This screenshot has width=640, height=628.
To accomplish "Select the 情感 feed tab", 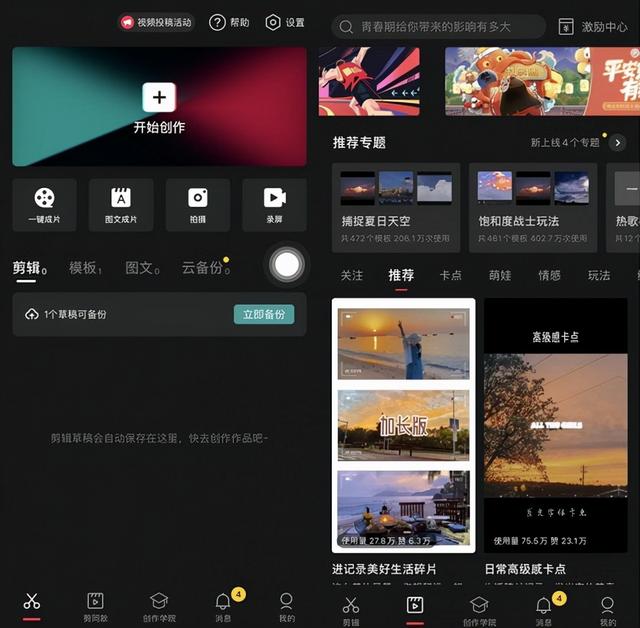I will [x=549, y=275].
